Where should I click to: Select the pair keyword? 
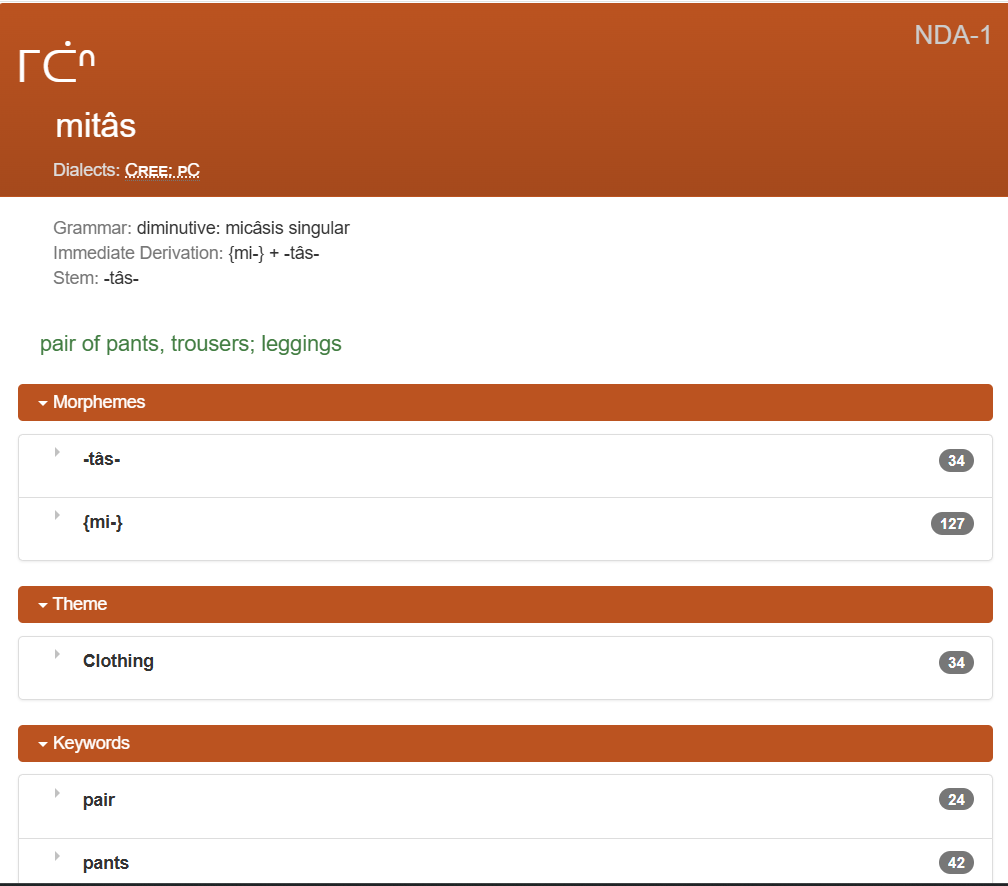click(x=98, y=800)
